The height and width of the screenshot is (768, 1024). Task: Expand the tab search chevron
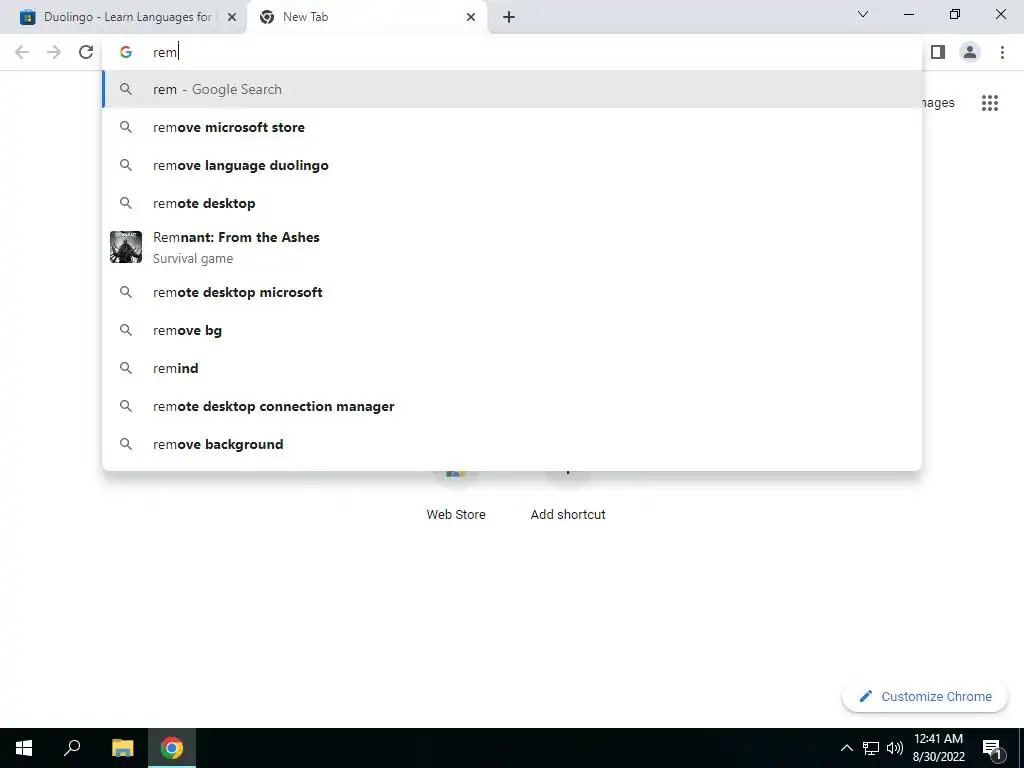tap(863, 14)
